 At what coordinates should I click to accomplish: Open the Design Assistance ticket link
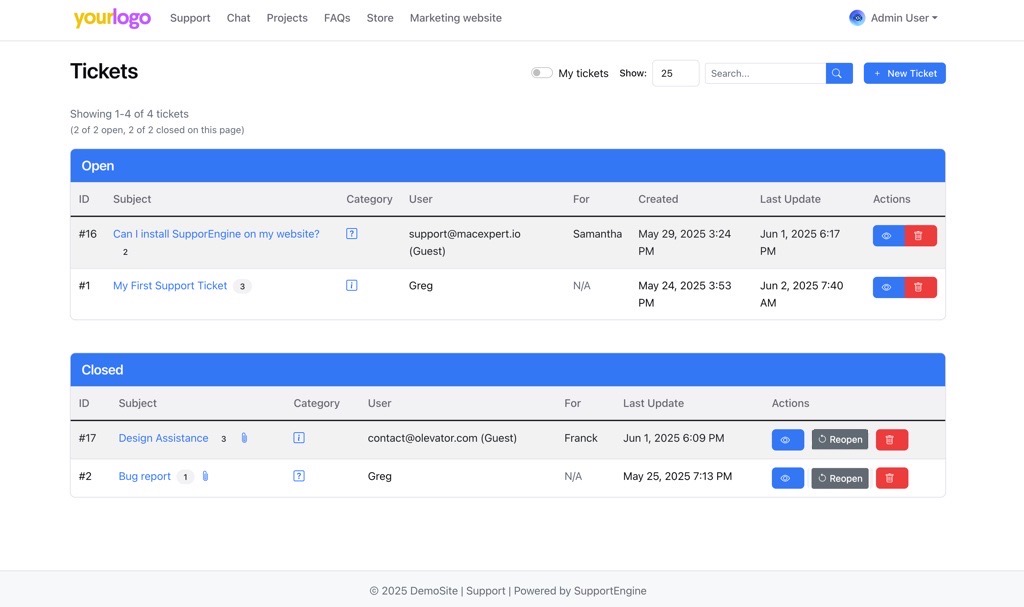click(163, 437)
